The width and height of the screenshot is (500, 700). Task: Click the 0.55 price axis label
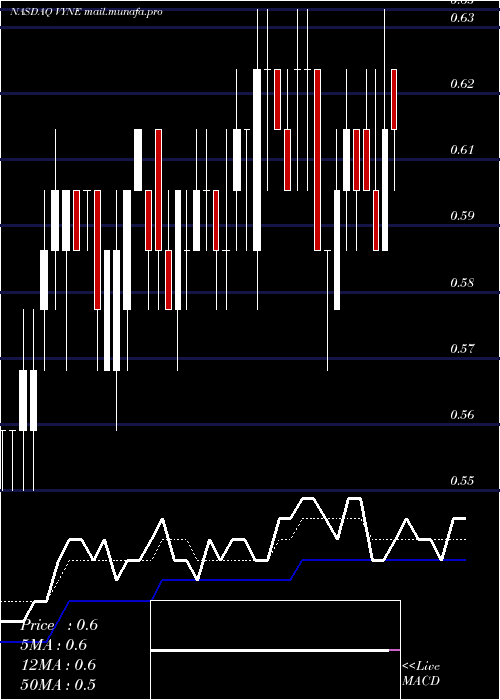click(x=462, y=481)
